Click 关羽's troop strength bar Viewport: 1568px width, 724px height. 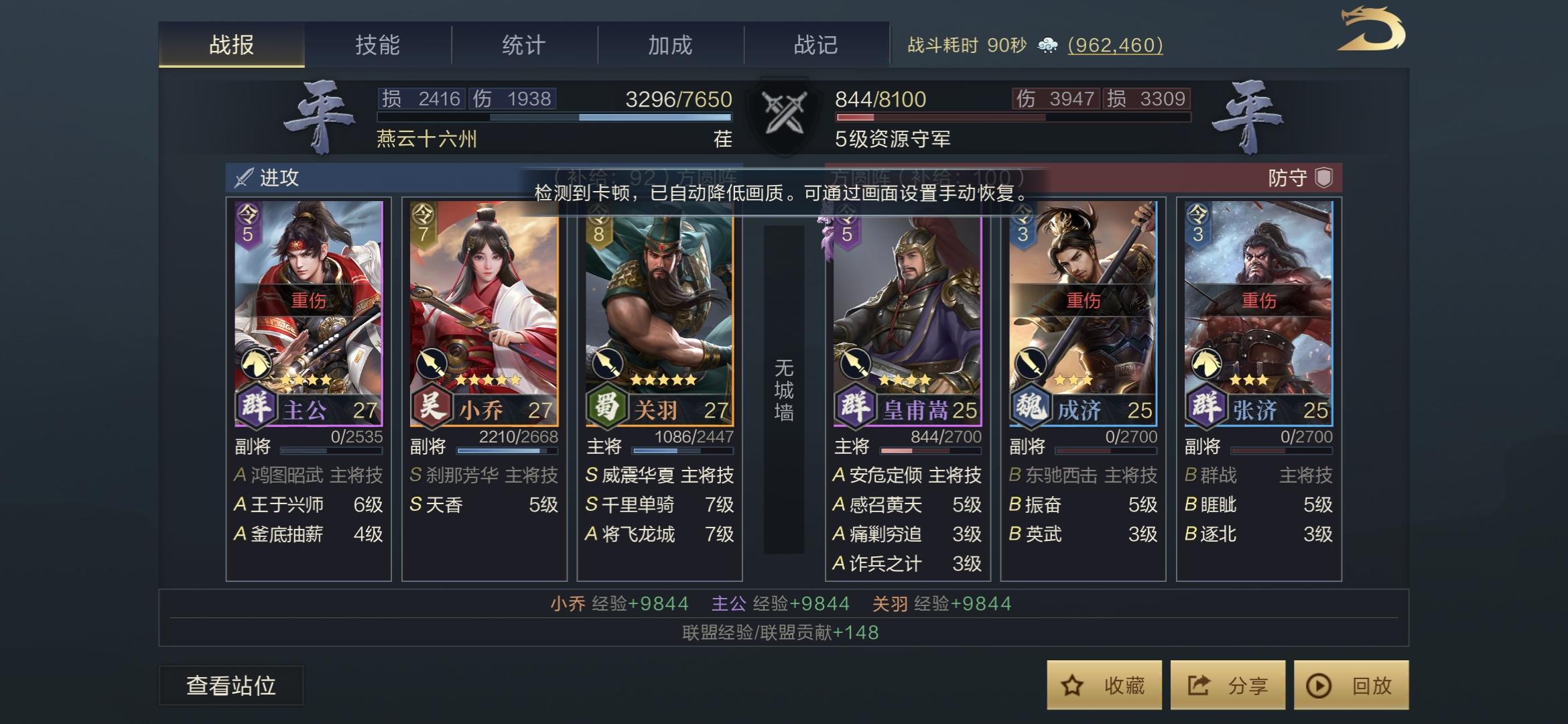682,450
